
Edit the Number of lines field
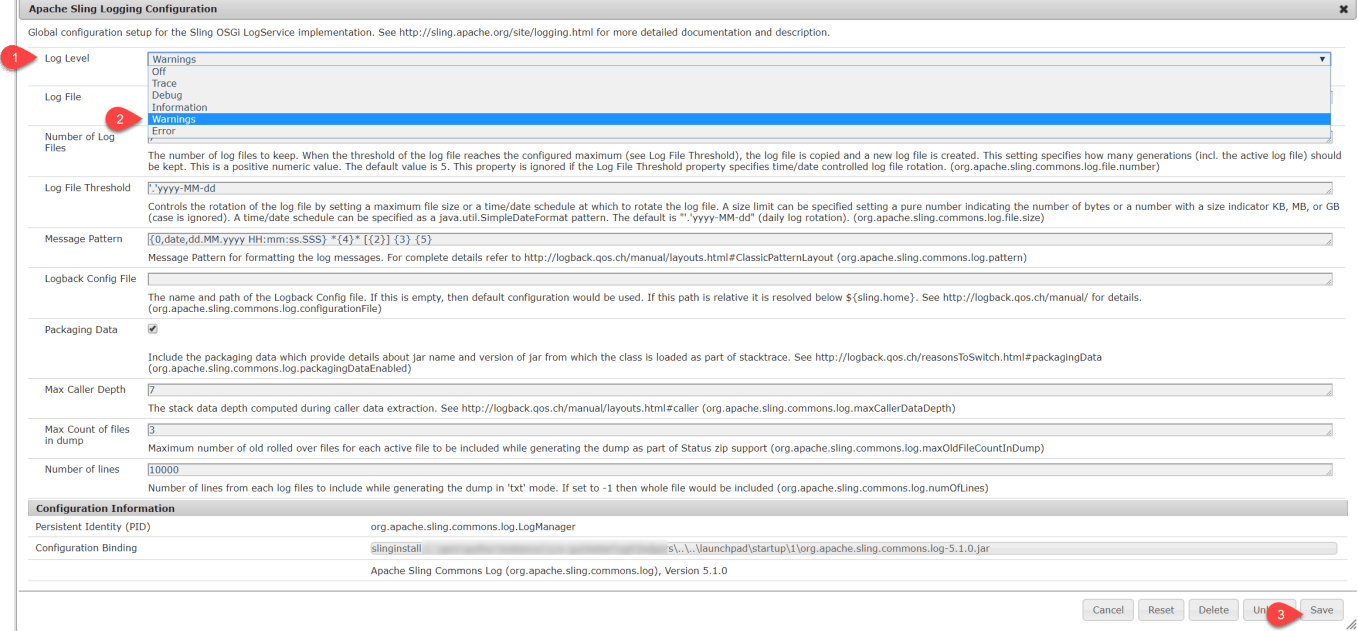click(x=739, y=470)
